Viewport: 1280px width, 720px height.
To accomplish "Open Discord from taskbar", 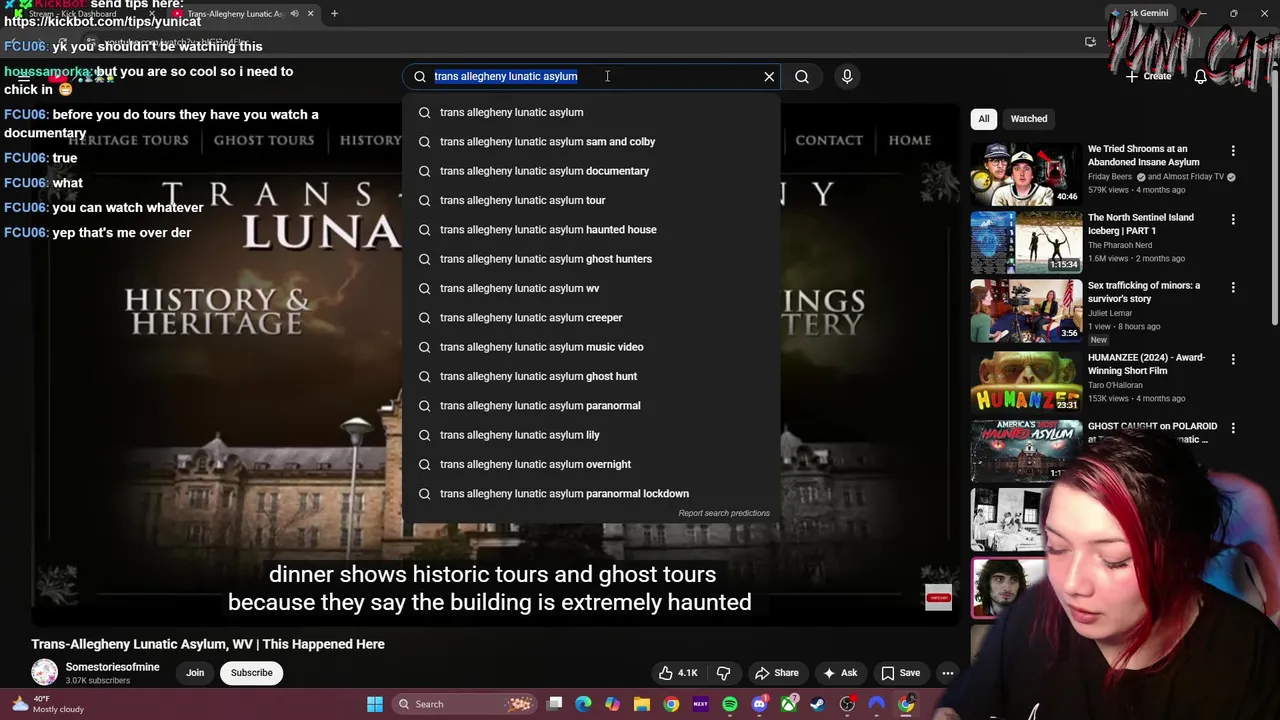I will [759, 704].
